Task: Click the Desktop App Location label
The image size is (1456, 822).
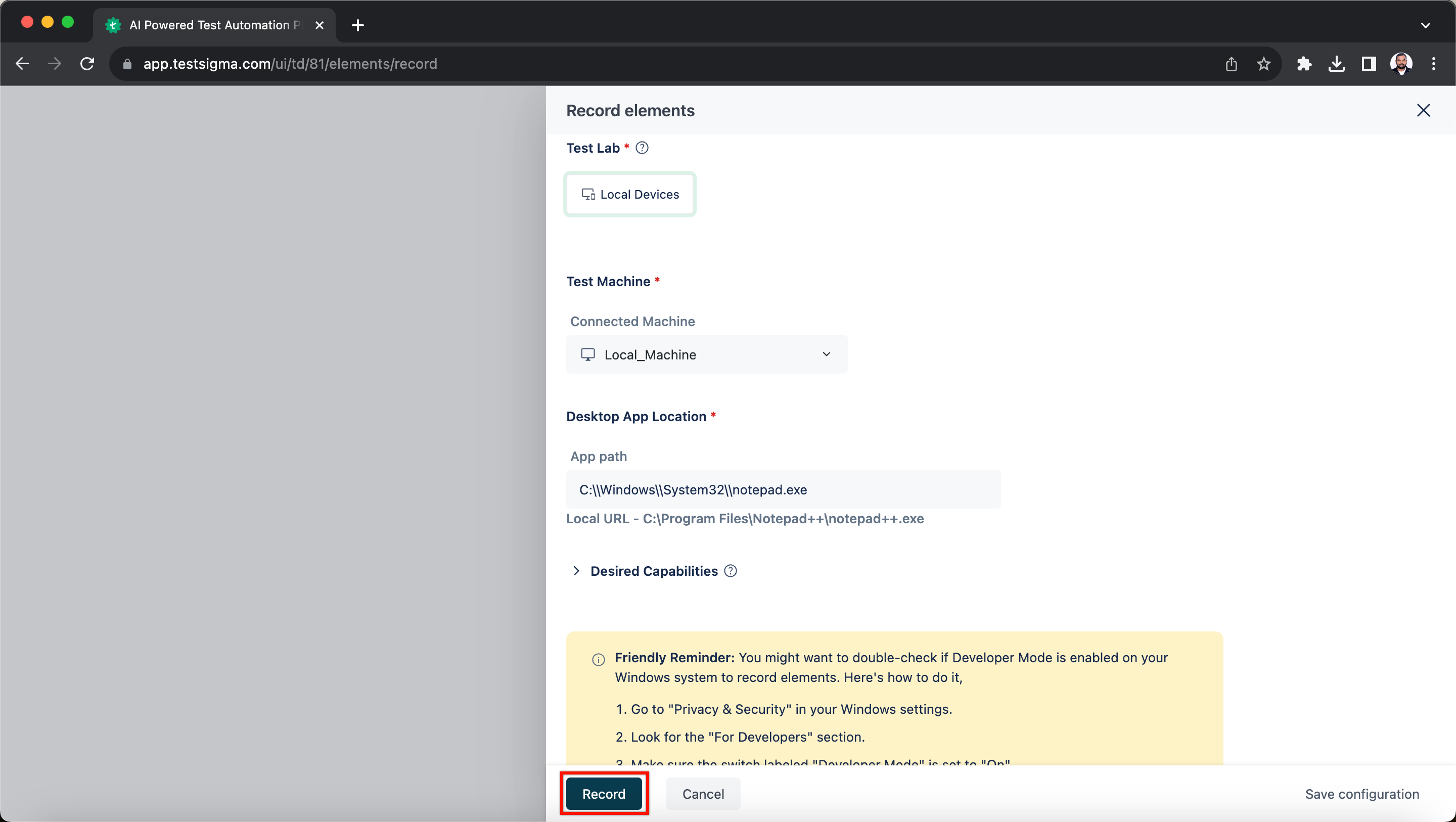Action: tap(636, 417)
